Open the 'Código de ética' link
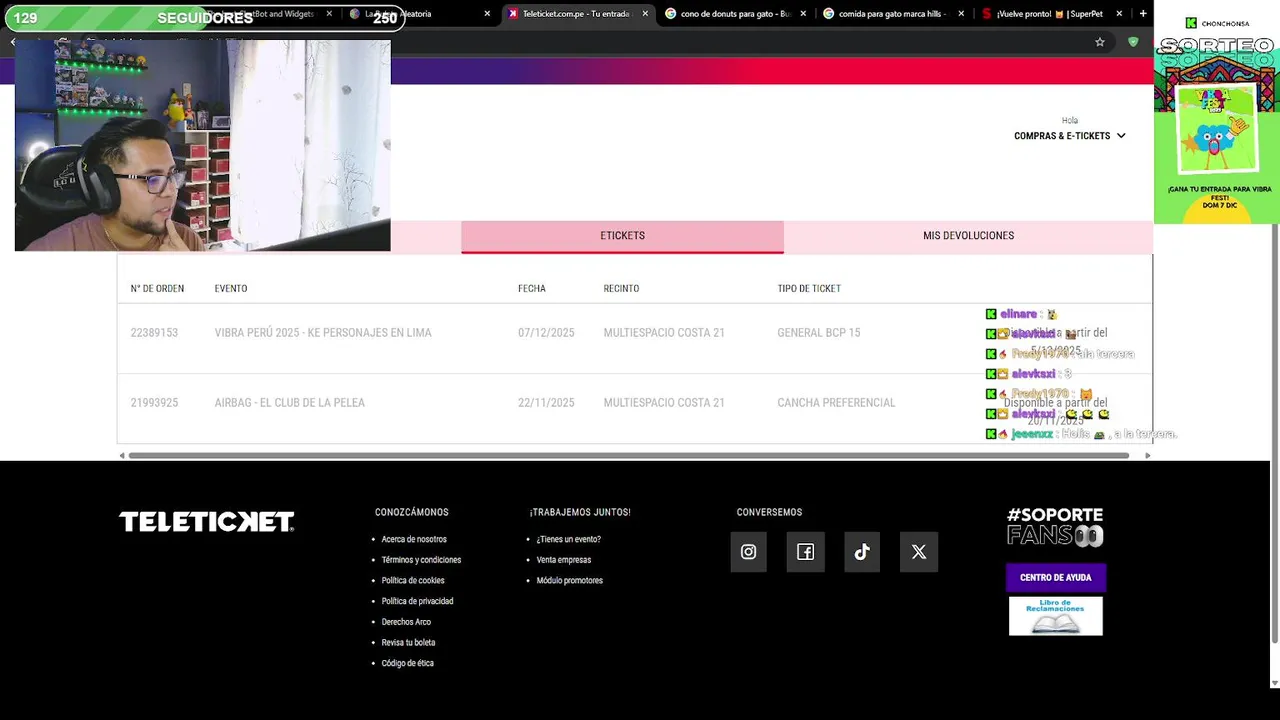 pos(407,663)
